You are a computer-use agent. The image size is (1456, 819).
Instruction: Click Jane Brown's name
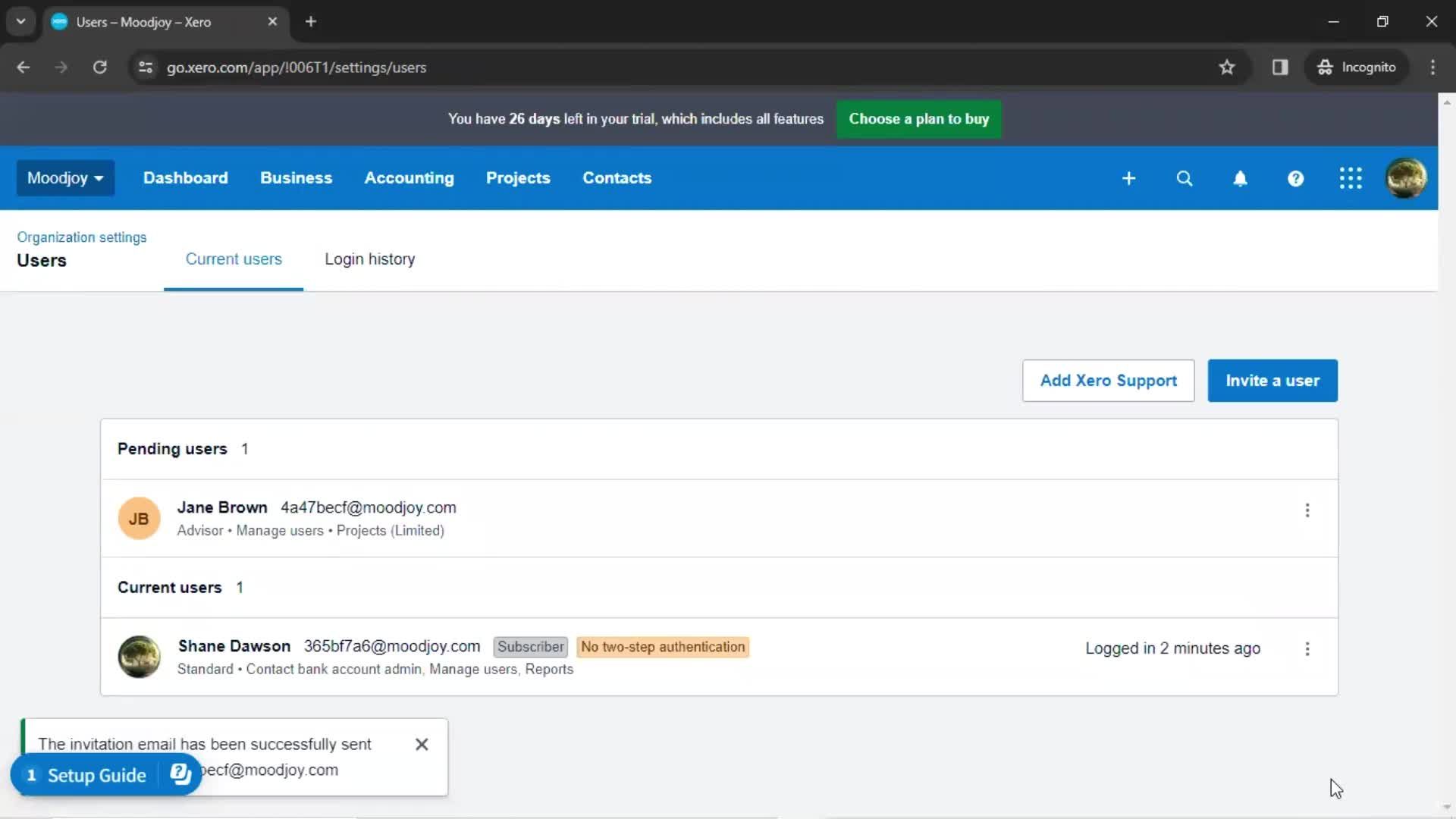click(x=222, y=507)
